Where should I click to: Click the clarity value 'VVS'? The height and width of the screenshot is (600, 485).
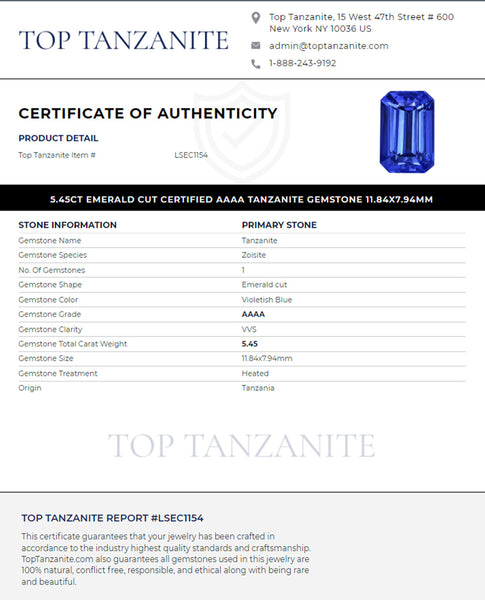(x=249, y=329)
